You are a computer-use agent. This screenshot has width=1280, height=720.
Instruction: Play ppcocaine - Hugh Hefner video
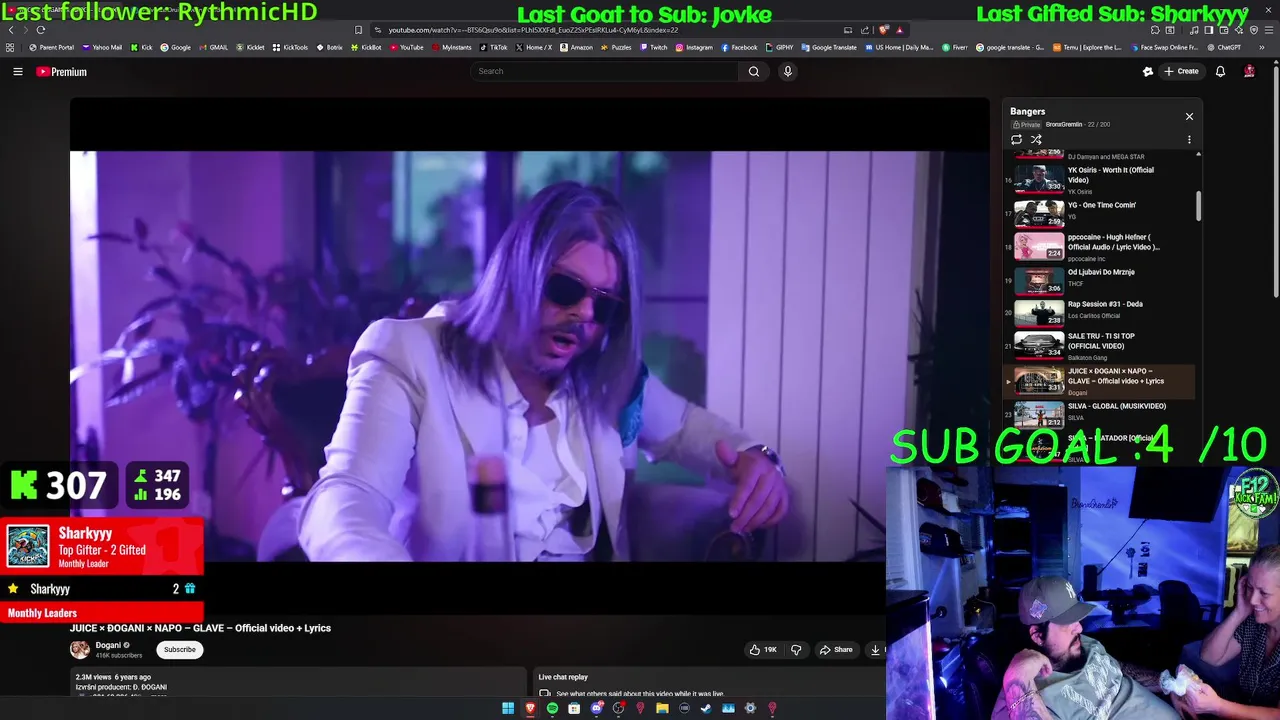[1100, 246]
